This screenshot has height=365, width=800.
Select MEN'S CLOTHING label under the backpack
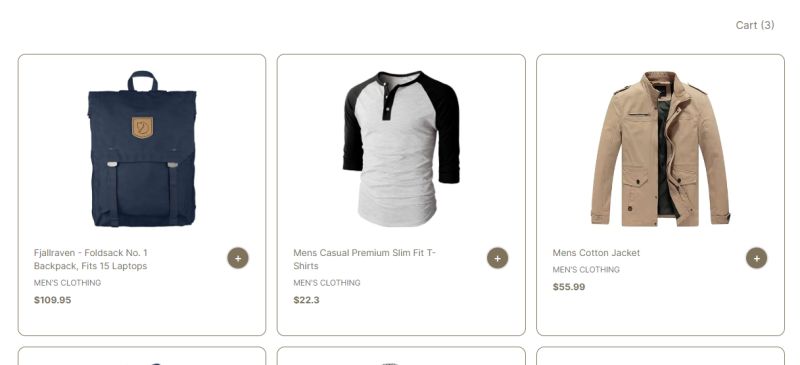click(67, 283)
